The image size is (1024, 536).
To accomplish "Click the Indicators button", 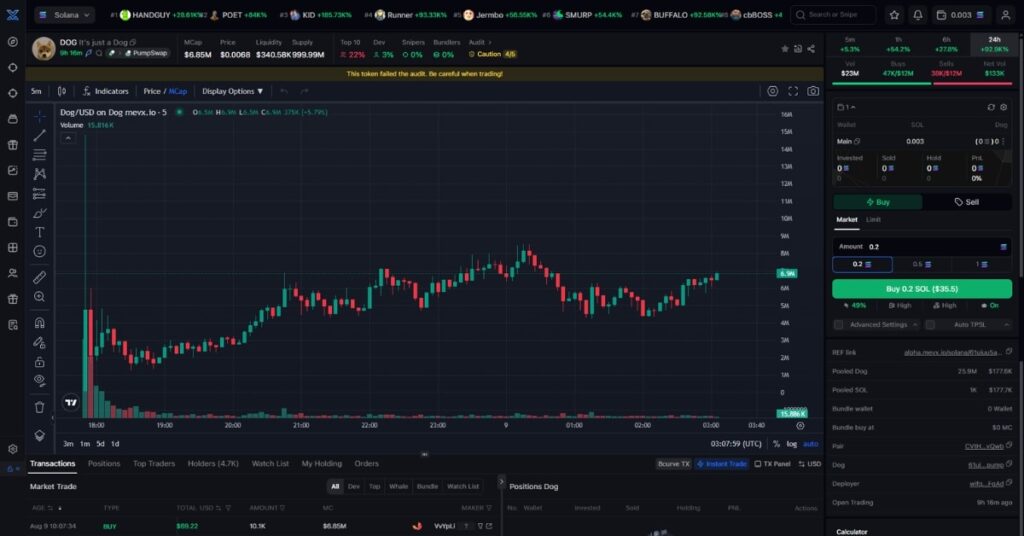I will 106,91.
